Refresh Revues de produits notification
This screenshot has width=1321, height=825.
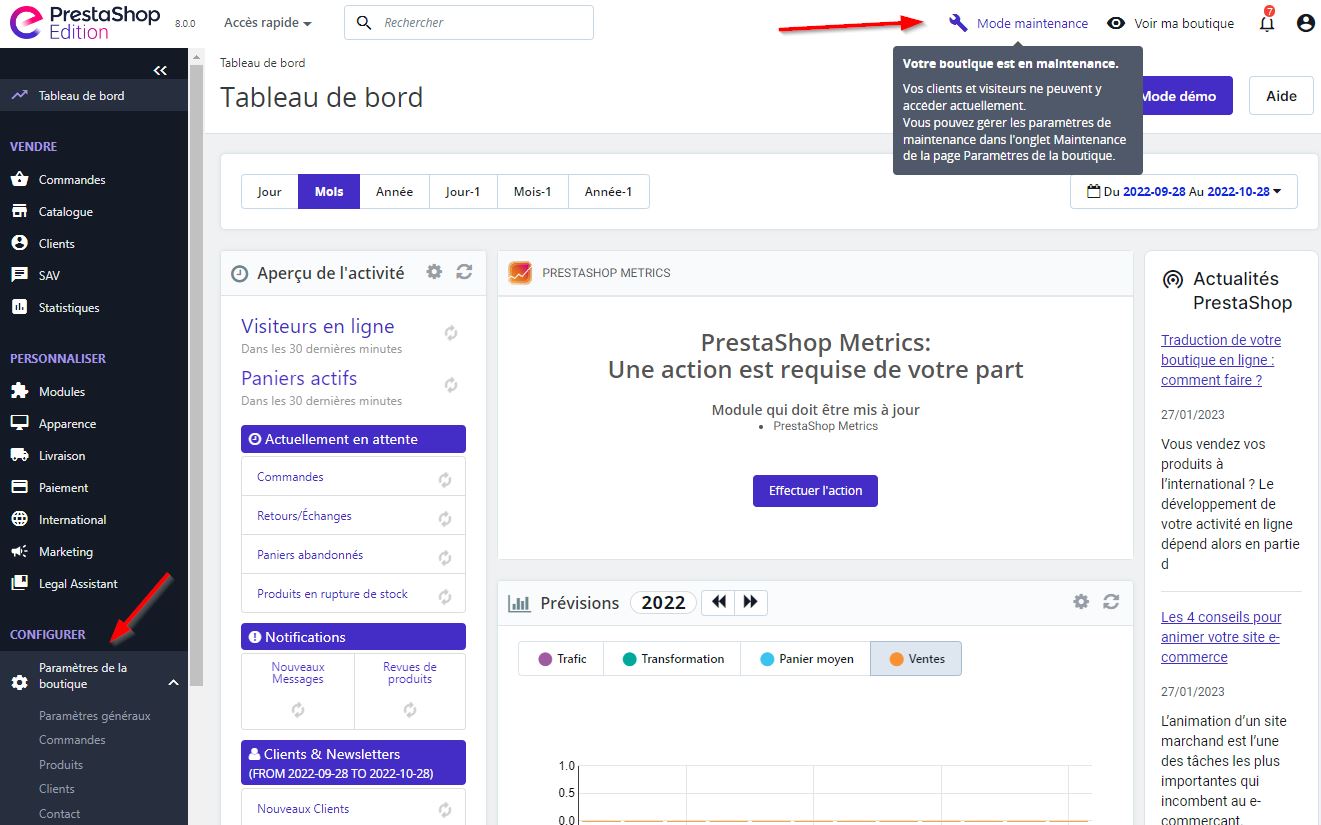(410, 710)
